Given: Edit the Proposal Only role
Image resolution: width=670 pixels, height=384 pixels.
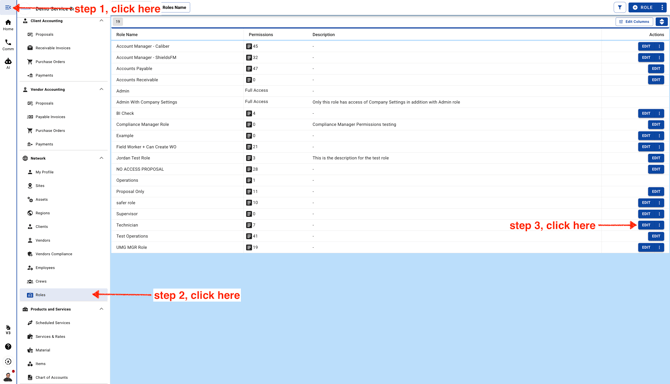Looking at the screenshot, I should point(656,191).
